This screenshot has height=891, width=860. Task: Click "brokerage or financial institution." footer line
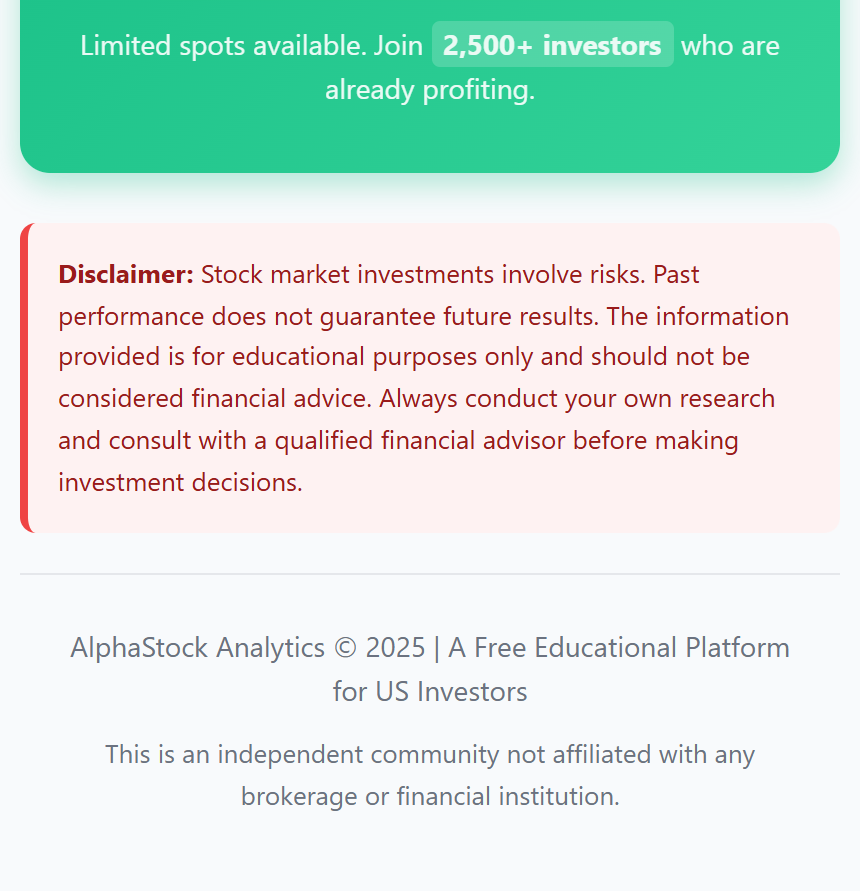[x=430, y=797]
